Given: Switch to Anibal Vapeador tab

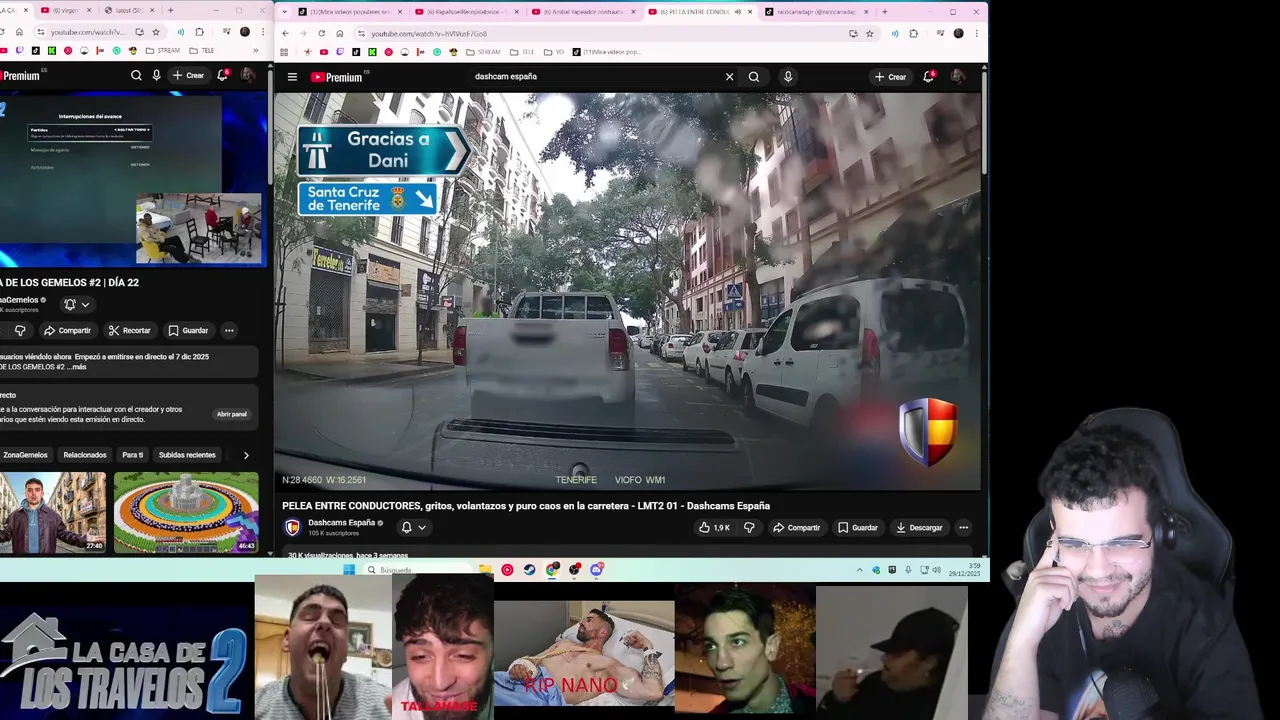Looking at the screenshot, I should [x=584, y=12].
